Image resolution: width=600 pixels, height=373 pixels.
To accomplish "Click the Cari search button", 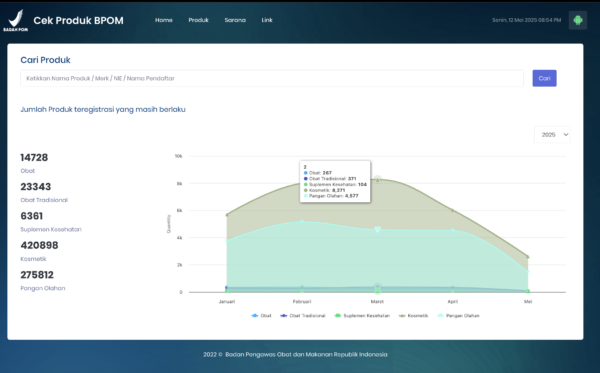I will 544,78.
